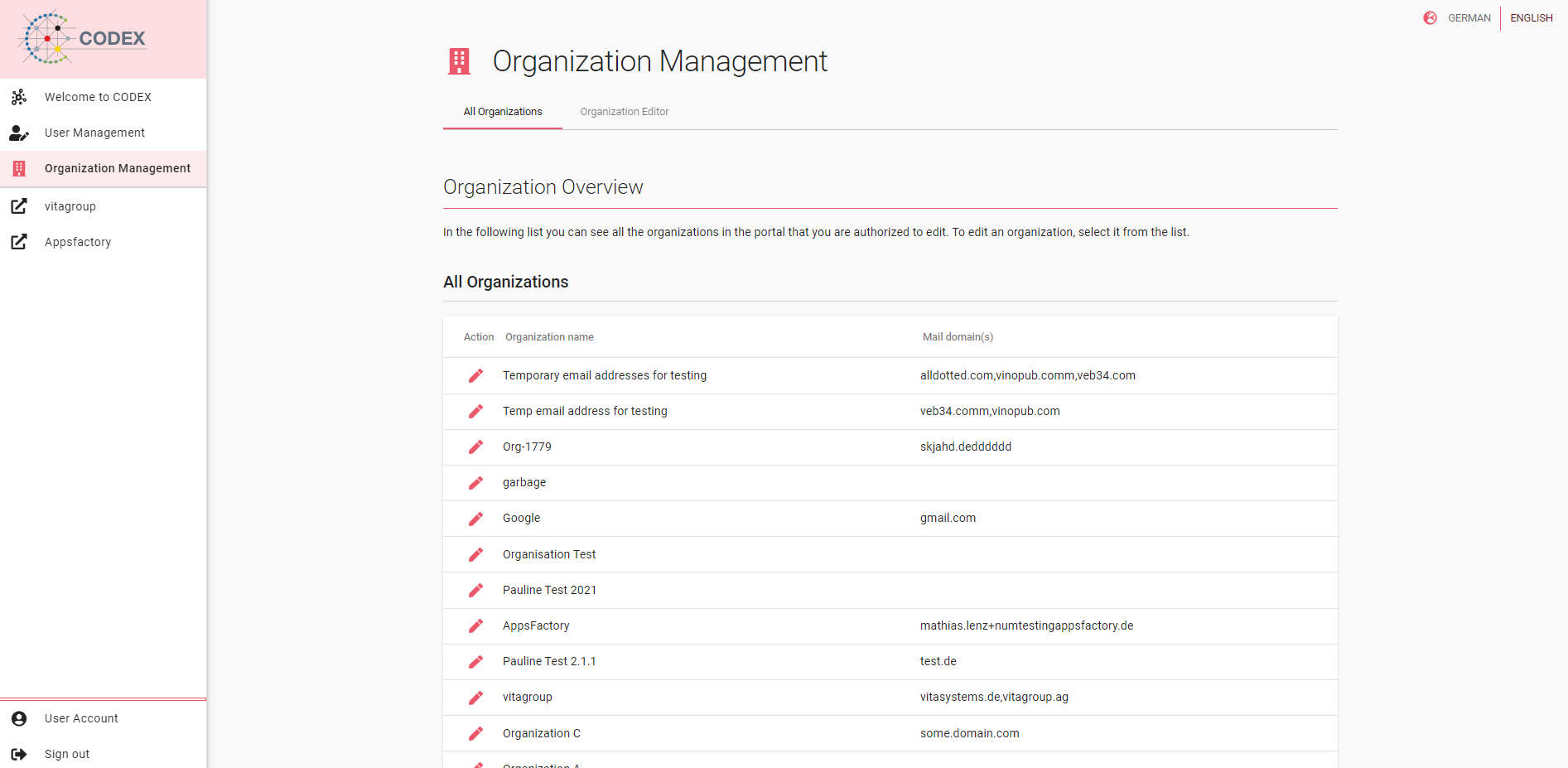Click the Welcome to CODEX network icon
1568x768 pixels.
[19, 97]
